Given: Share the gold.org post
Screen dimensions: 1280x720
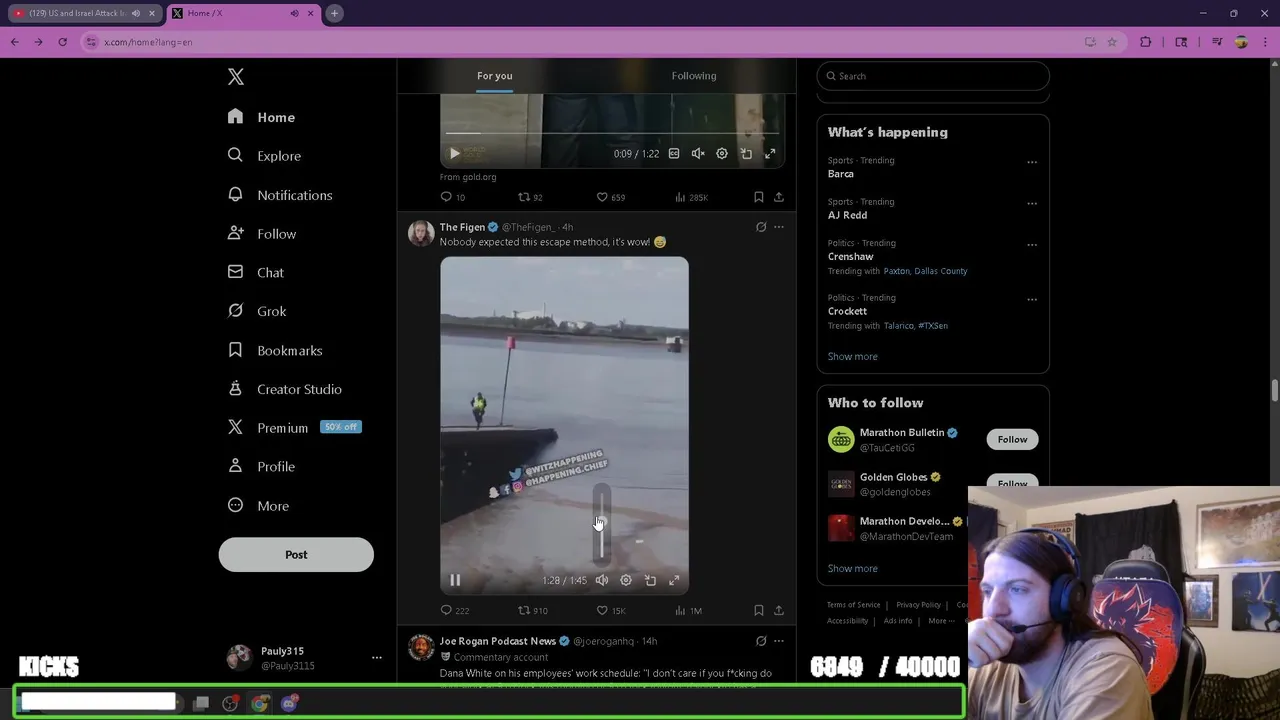Looking at the screenshot, I should coord(779,197).
